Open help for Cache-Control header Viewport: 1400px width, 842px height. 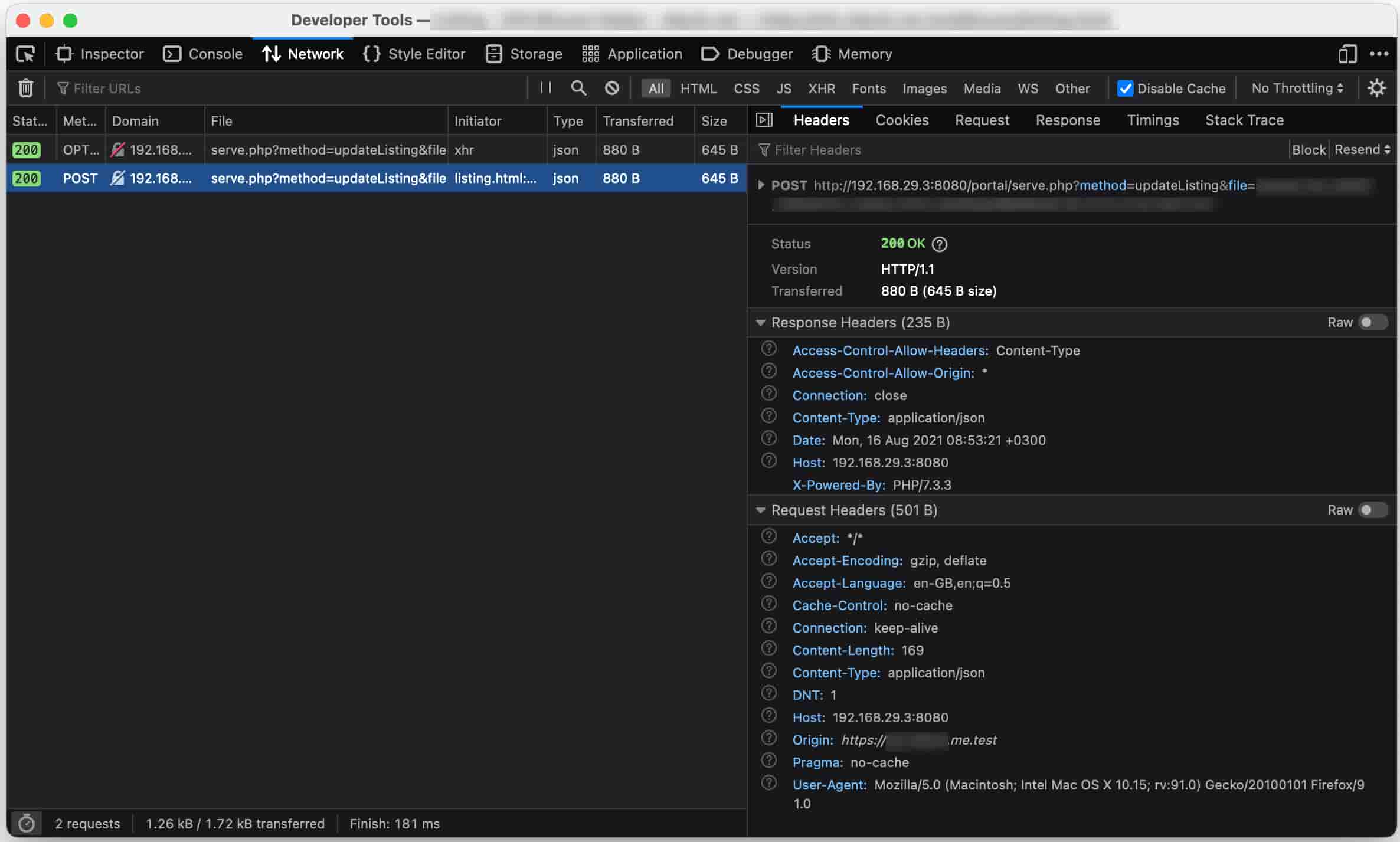768,604
